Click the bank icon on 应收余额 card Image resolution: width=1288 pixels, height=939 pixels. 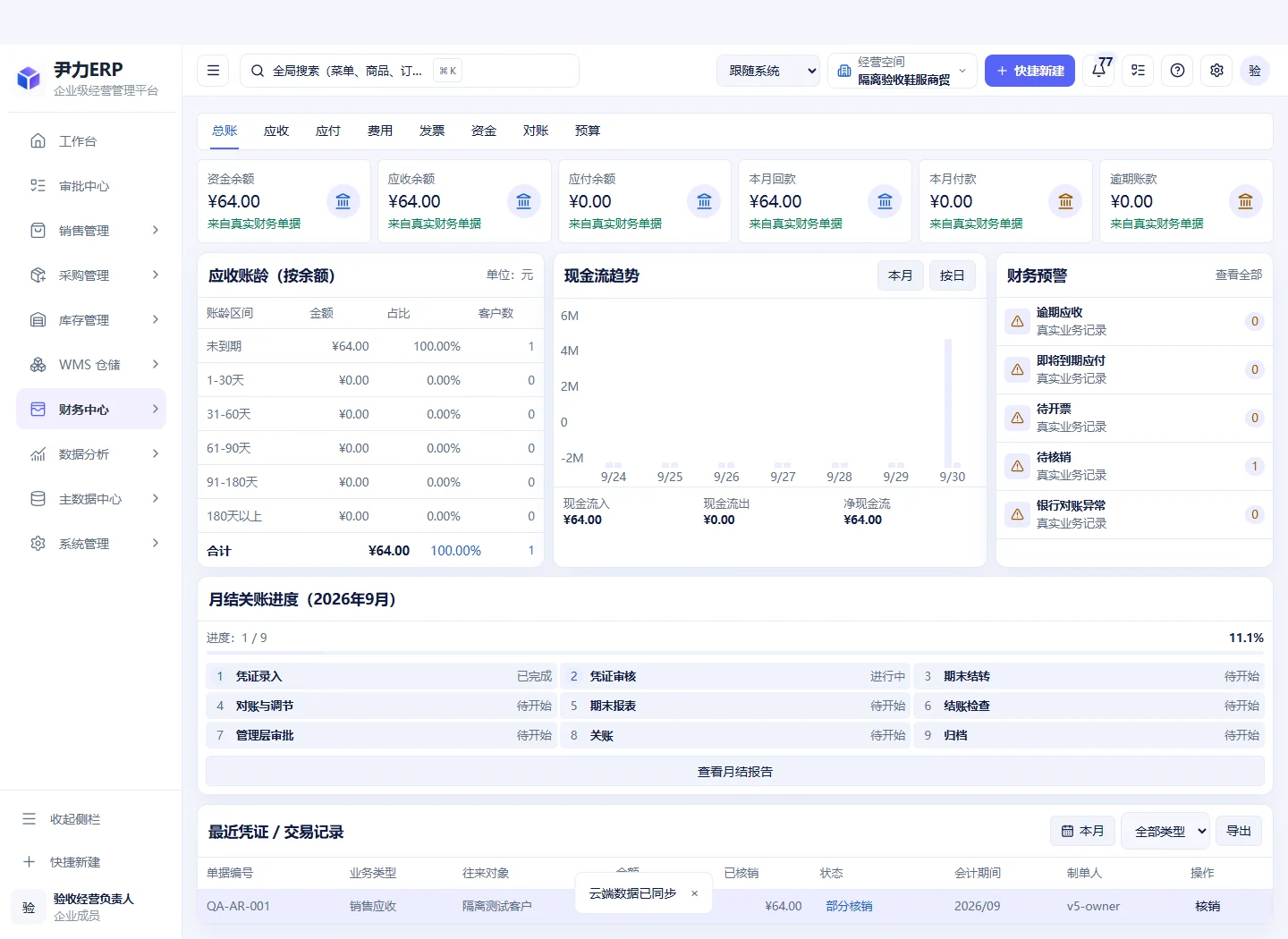[x=523, y=201]
